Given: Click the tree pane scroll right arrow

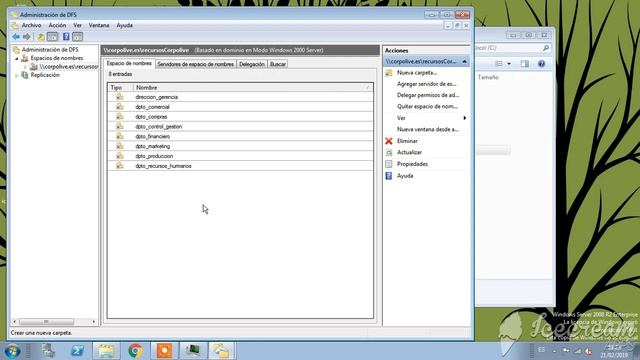Looking at the screenshot, I should (x=93, y=322).
